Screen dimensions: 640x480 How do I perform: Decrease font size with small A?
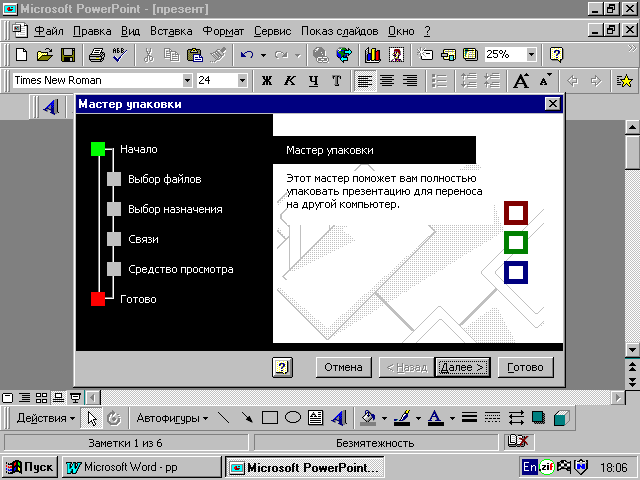[x=545, y=80]
